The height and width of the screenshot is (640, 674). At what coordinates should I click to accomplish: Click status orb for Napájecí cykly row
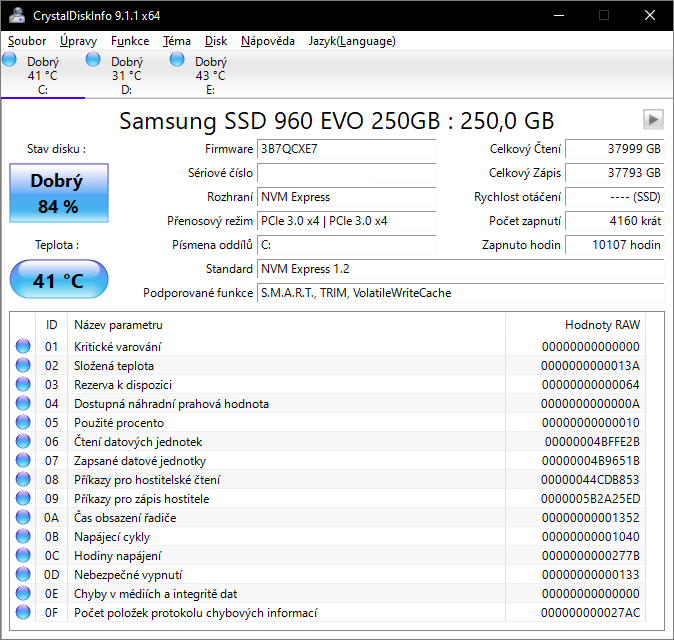coord(23,536)
